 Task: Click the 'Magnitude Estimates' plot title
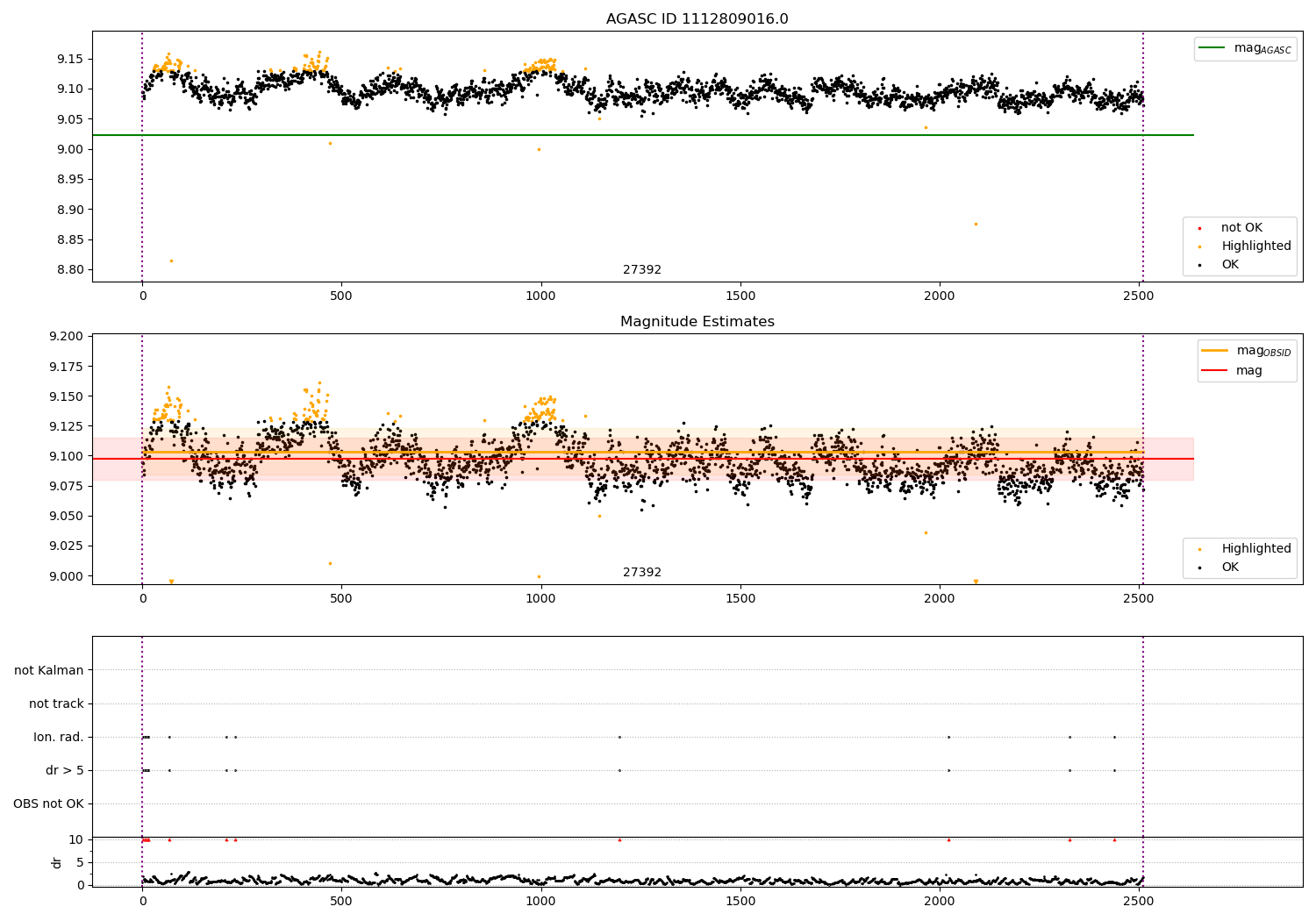point(697,322)
